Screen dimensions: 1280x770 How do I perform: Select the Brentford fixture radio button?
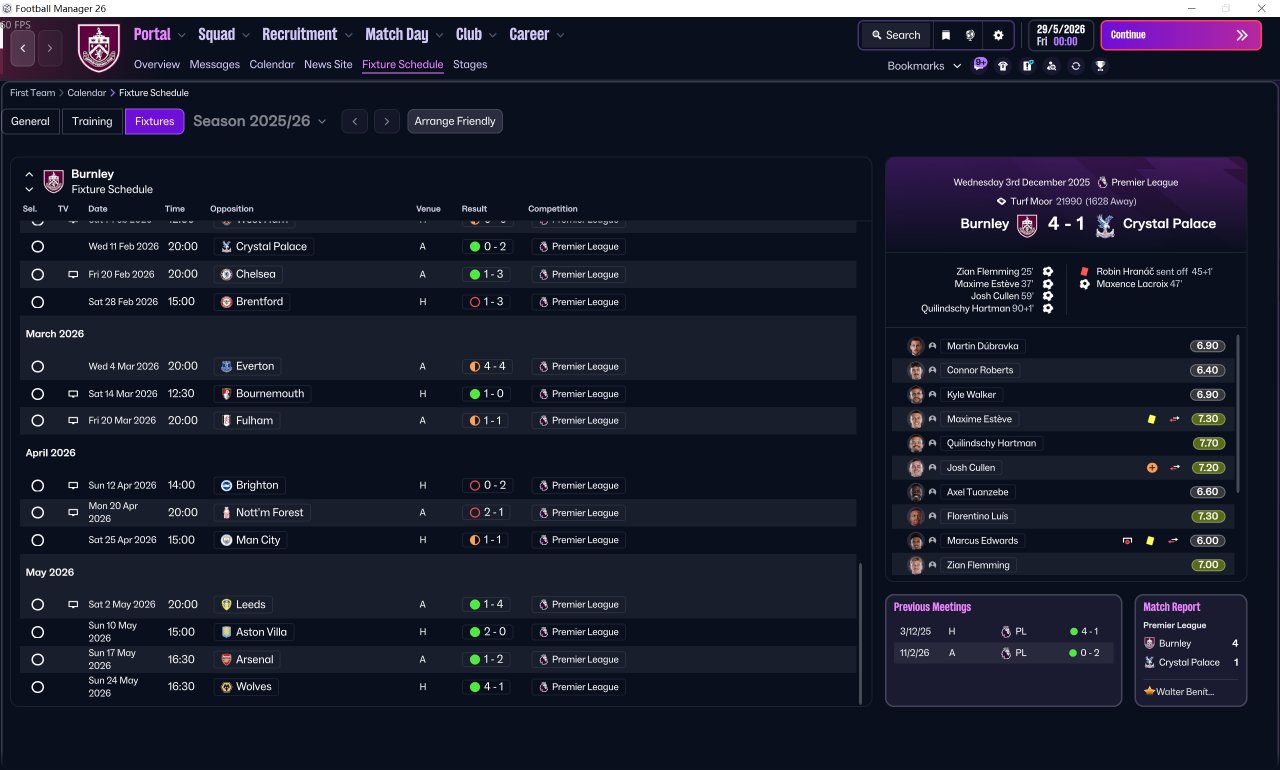(x=38, y=302)
